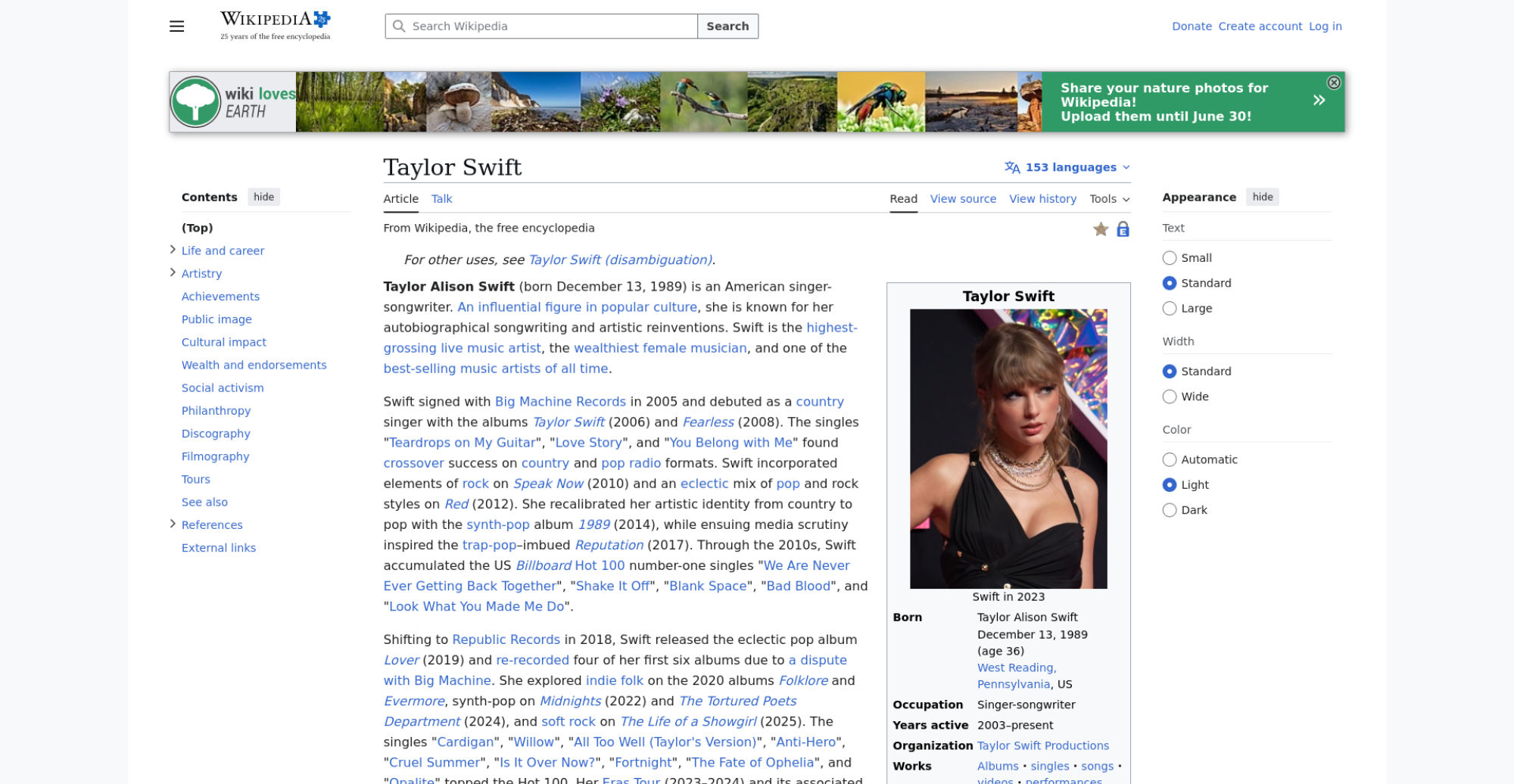
Task: Open the View history tab
Action: click(1042, 199)
